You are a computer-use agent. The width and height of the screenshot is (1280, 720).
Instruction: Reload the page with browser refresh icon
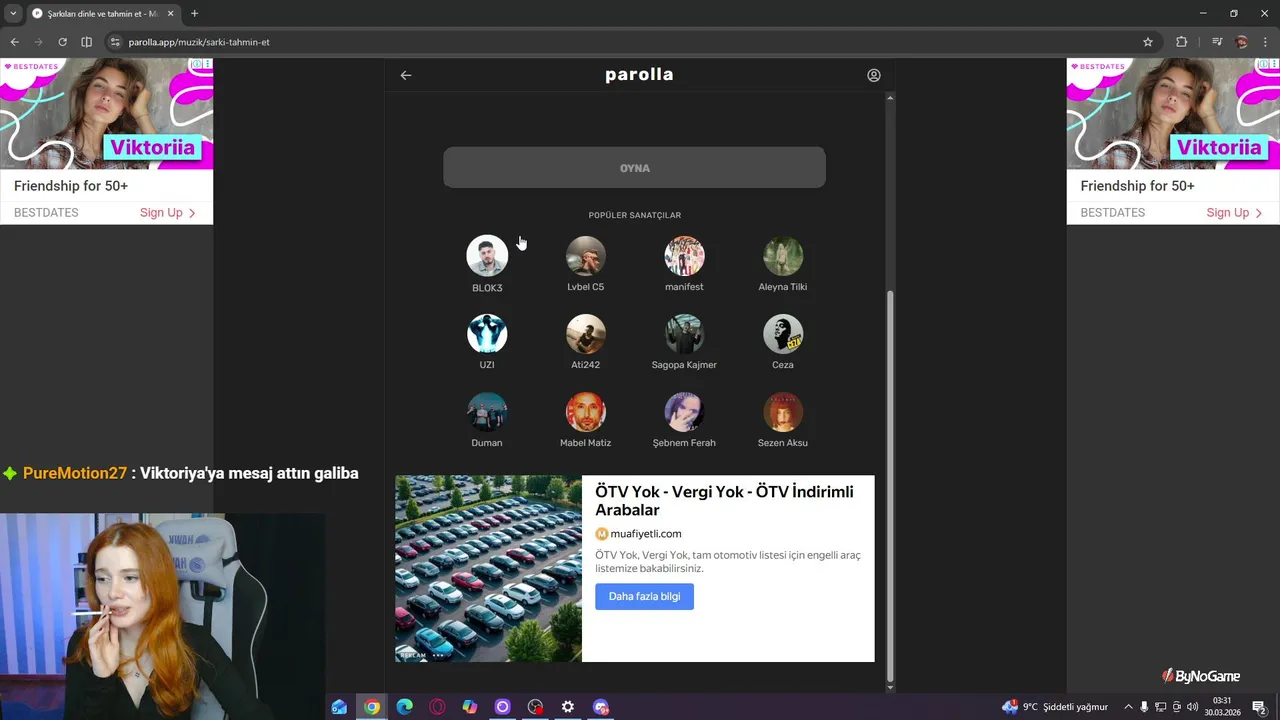[x=62, y=42]
